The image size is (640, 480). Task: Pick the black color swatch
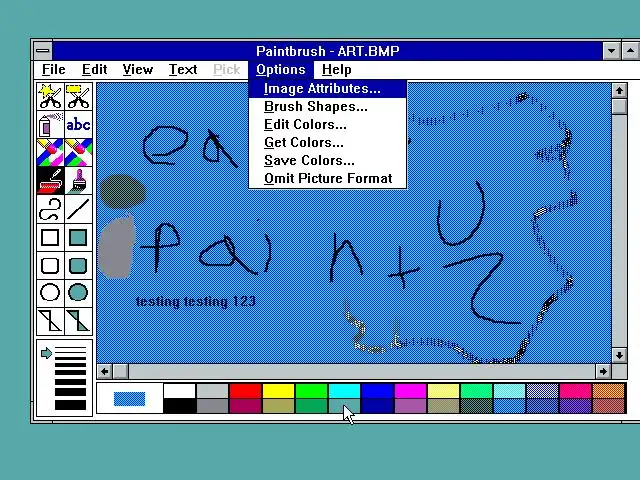tap(179, 406)
